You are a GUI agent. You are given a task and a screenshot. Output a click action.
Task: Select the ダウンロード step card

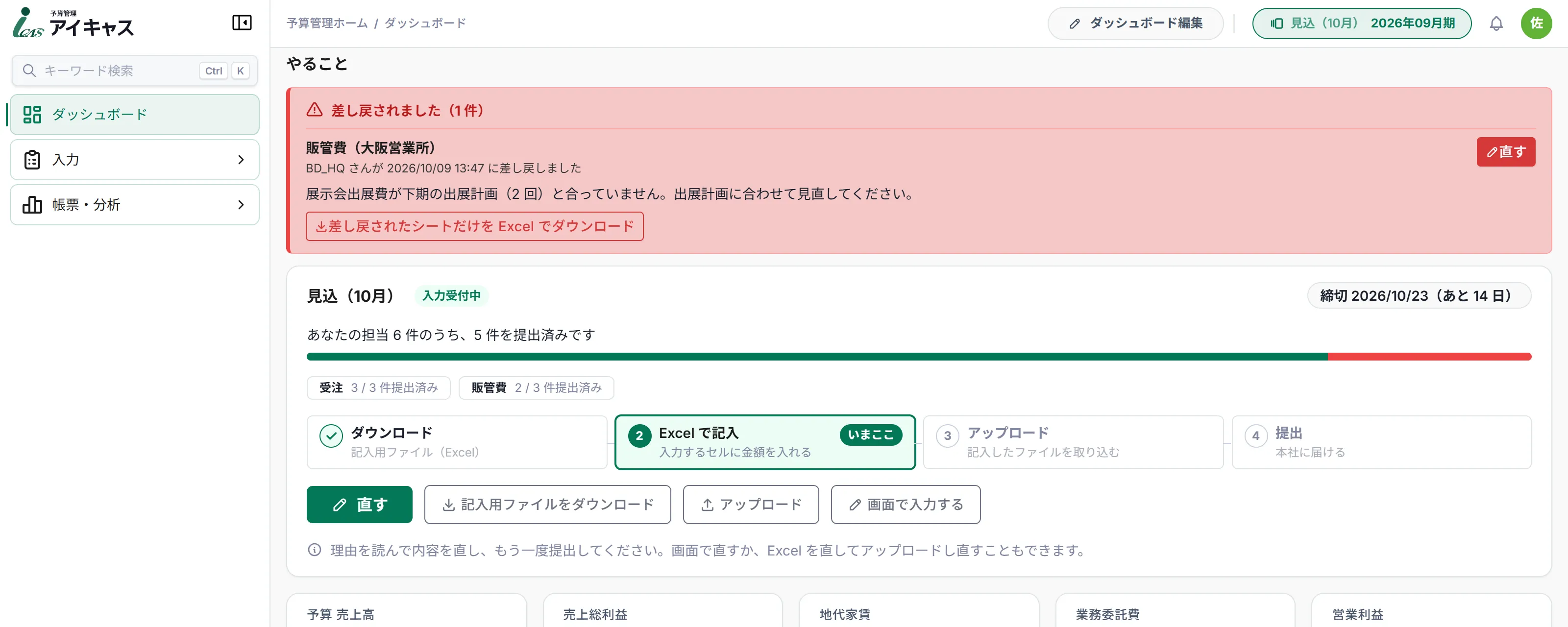click(457, 442)
